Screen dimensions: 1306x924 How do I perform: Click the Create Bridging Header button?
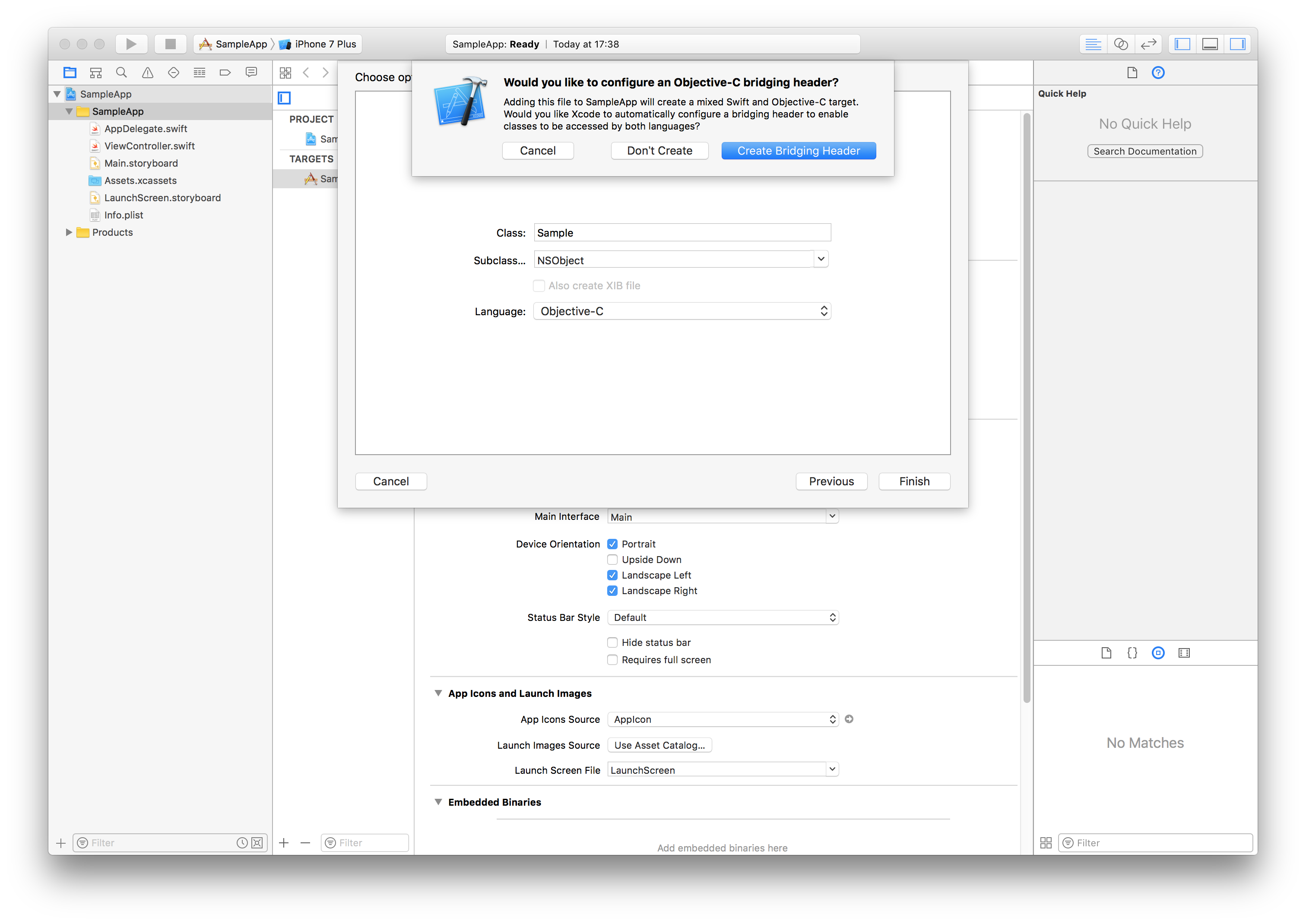tap(799, 150)
